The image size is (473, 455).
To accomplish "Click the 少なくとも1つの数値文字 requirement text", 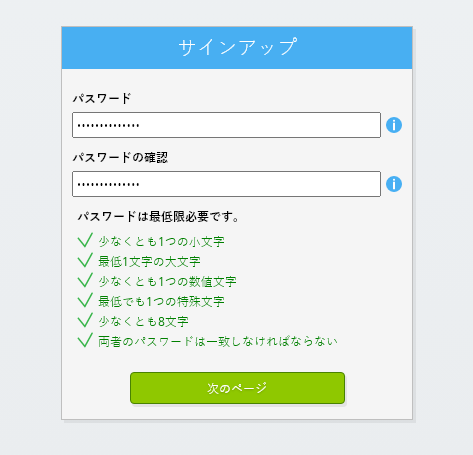I will 167,282.
